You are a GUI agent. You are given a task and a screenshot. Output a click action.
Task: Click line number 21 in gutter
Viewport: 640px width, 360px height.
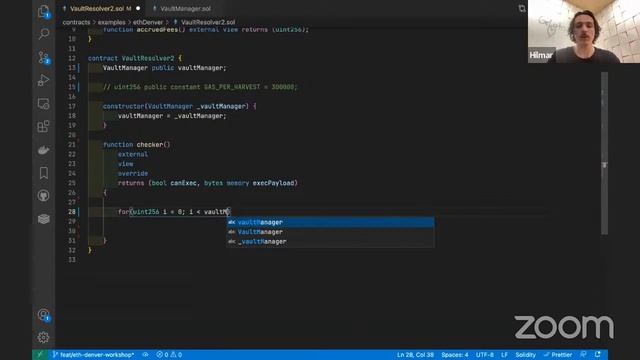[72, 144]
